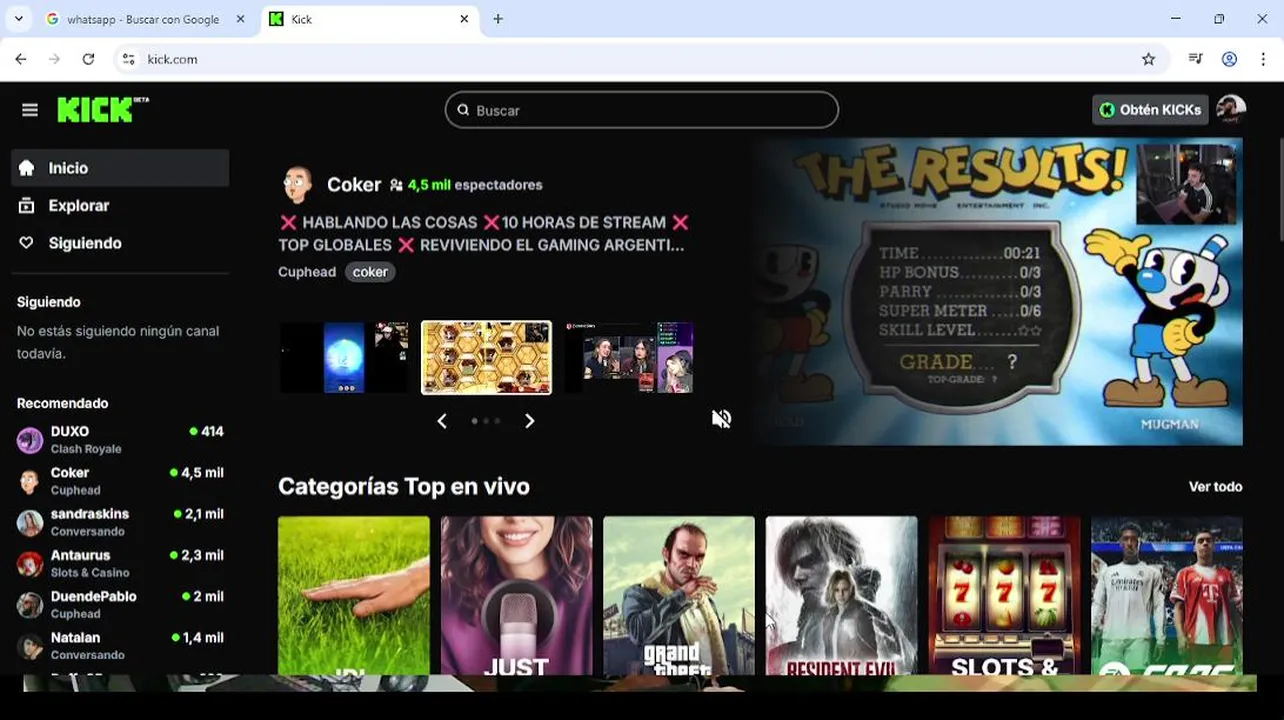
Task: Open Chrome profile icon in toolbar
Action: coord(1229,59)
